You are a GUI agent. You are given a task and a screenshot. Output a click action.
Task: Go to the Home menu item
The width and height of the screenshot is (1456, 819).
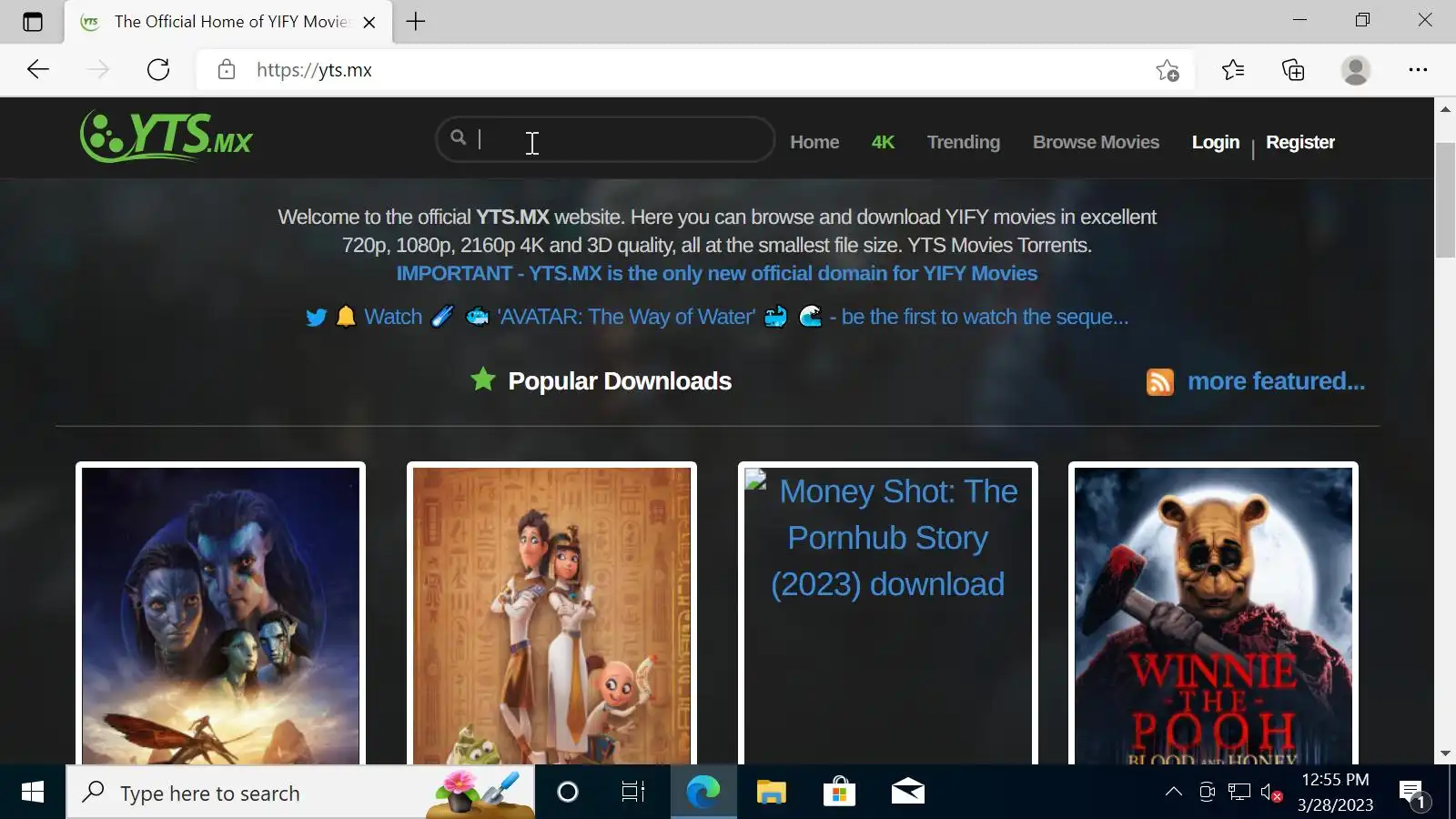pyautogui.click(x=814, y=143)
